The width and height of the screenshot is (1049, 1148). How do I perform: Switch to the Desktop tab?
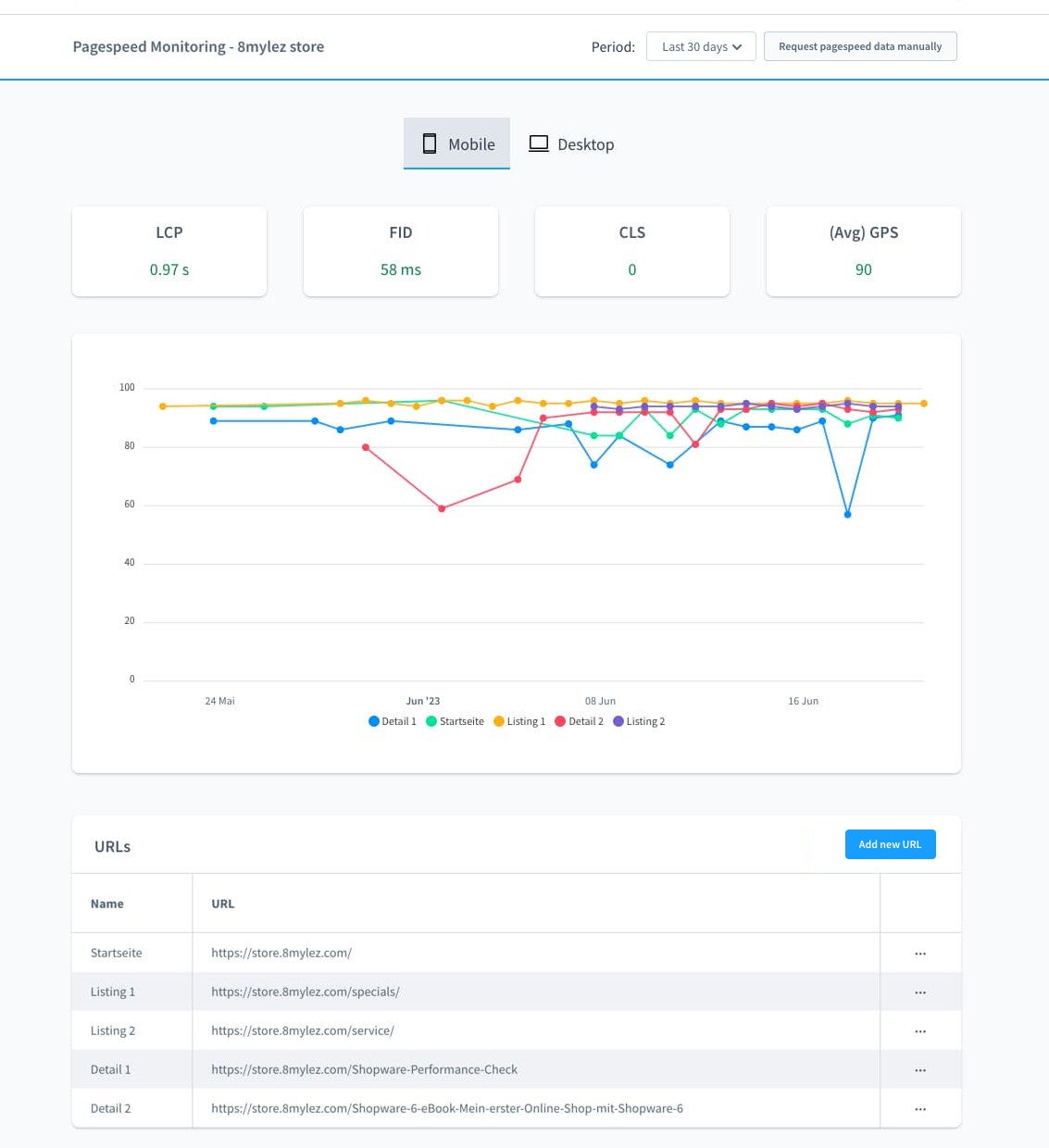[571, 143]
